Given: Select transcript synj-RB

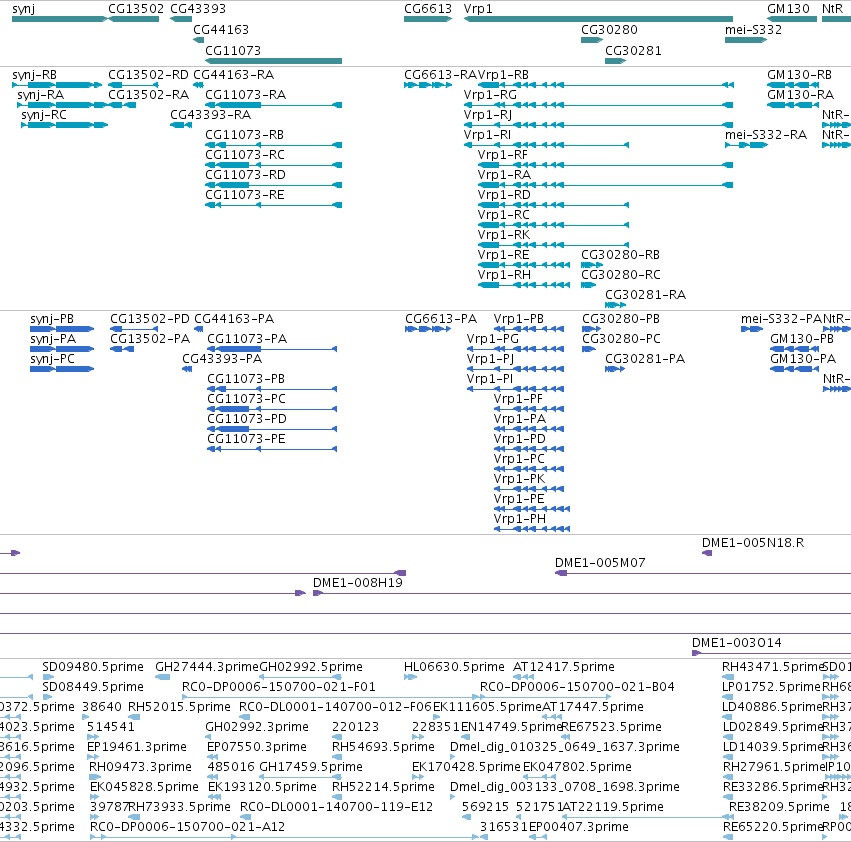Looking at the screenshot, I should (34, 75).
